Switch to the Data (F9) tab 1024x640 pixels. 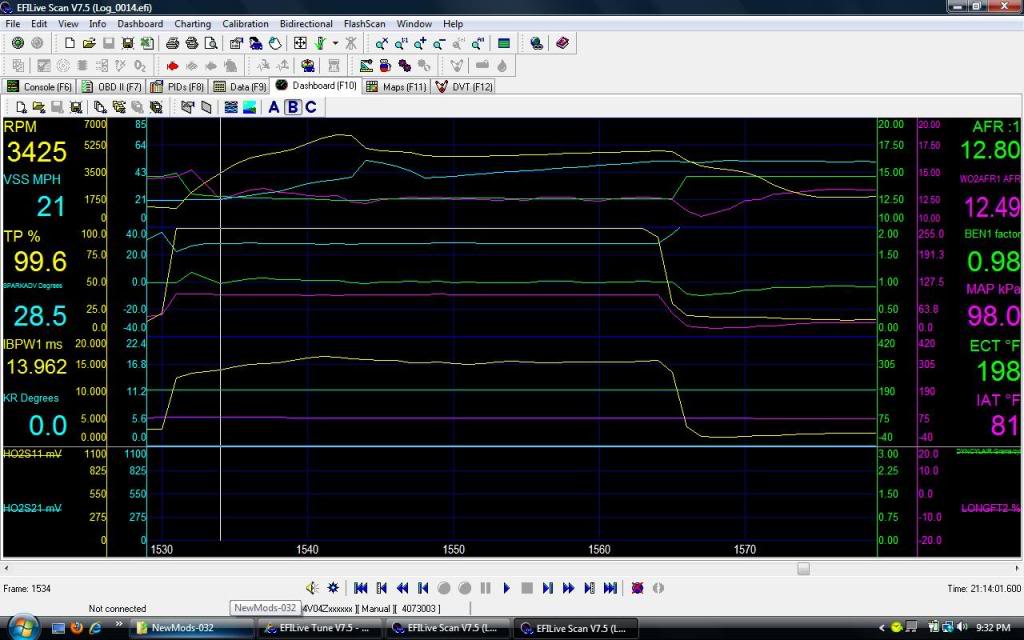(240, 86)
